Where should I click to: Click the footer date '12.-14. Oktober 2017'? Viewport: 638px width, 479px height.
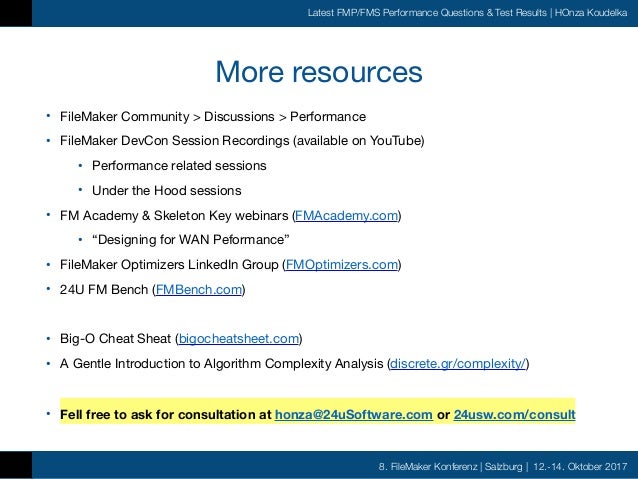click(580, 466)
